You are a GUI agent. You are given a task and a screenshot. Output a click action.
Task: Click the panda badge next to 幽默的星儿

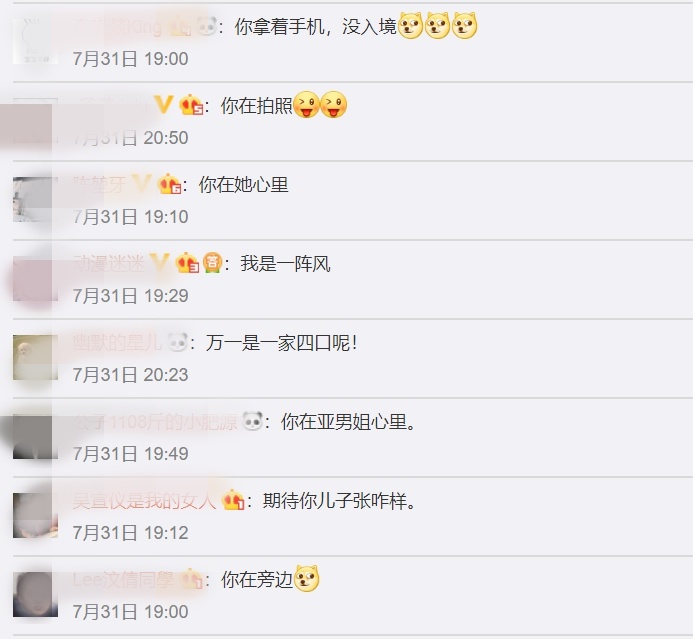178,342
